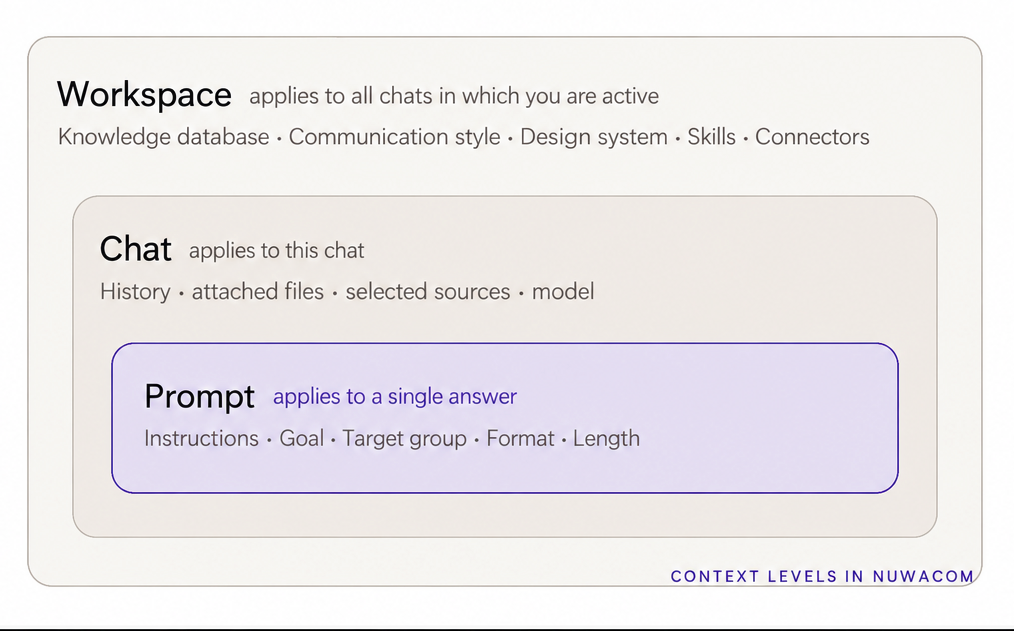Click the model label in Chat
Viewport: 1014px width, 631px height.
[x=563, y=292]
